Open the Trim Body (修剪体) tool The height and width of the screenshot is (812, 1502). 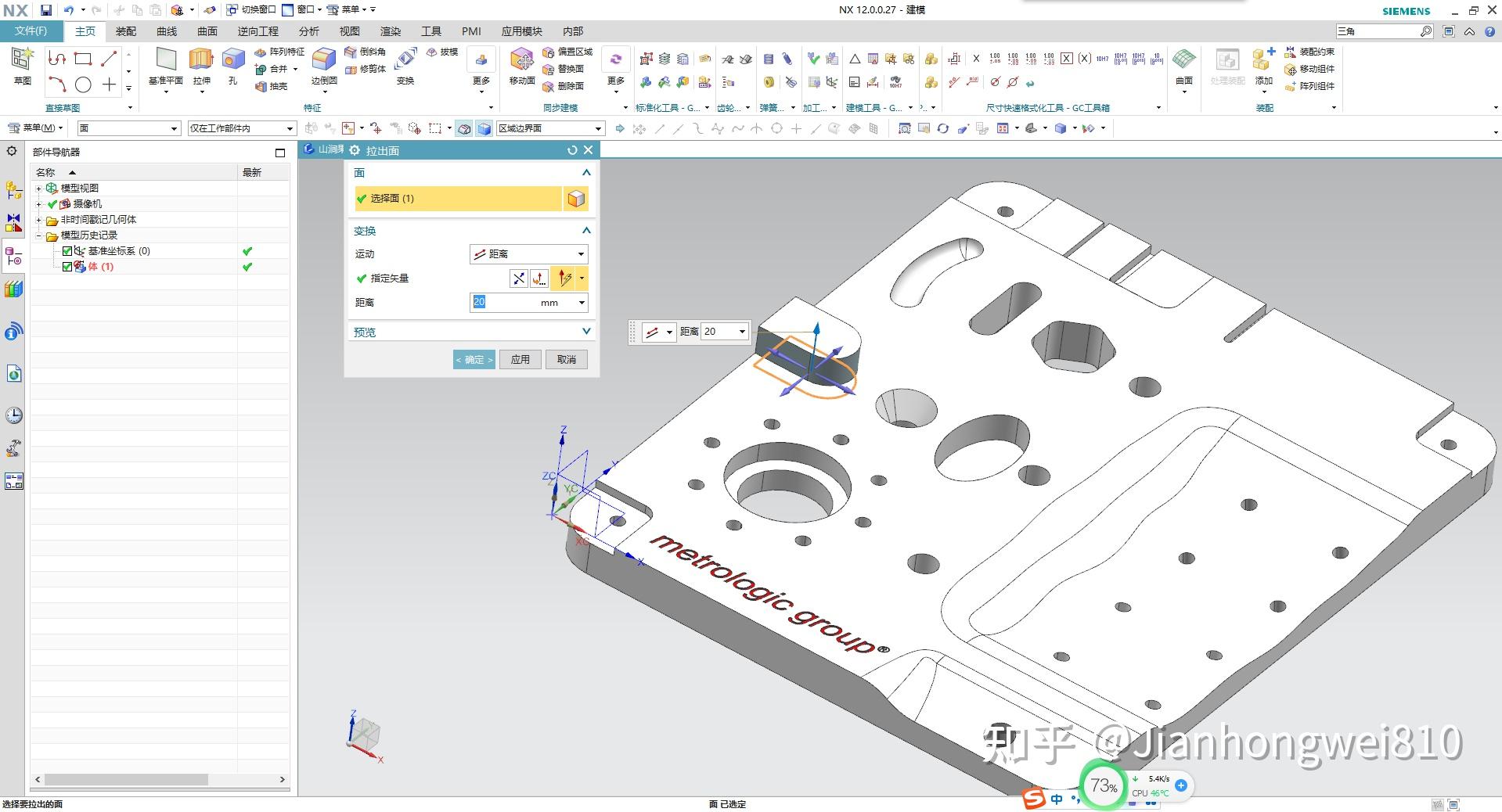[365, 69]
